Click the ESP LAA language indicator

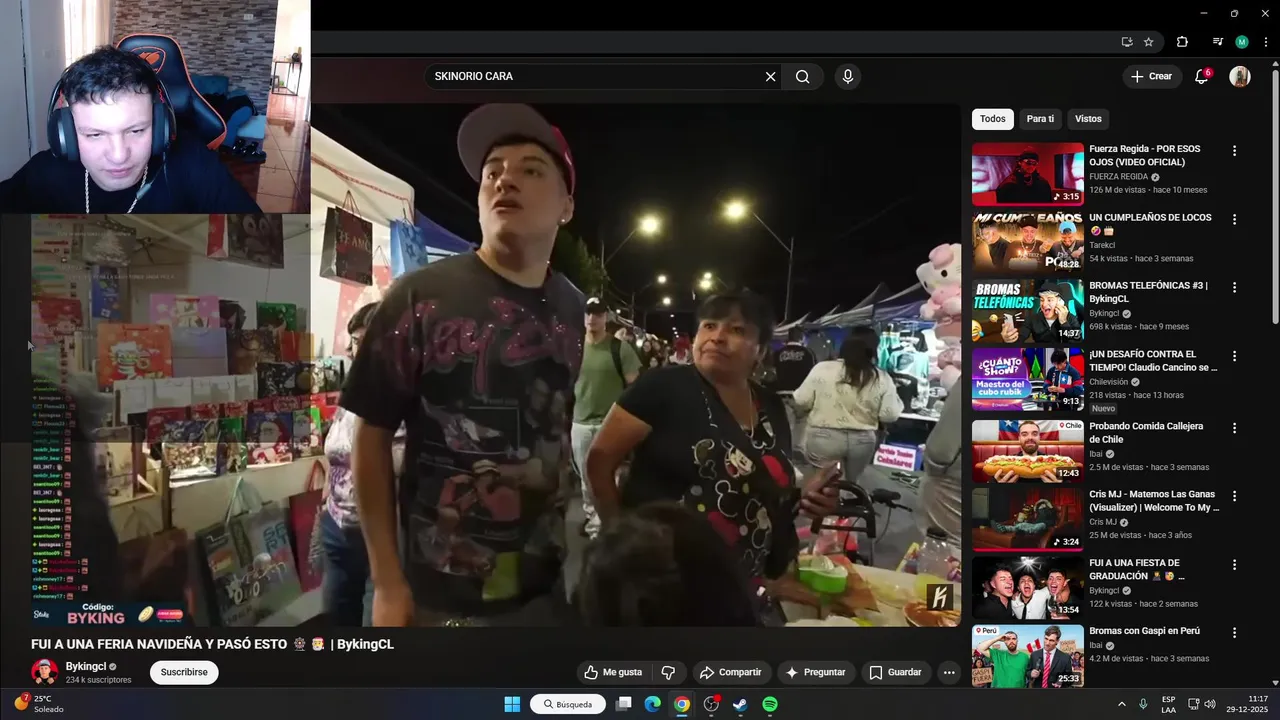pyautogui.click(x=1169, y=704)
